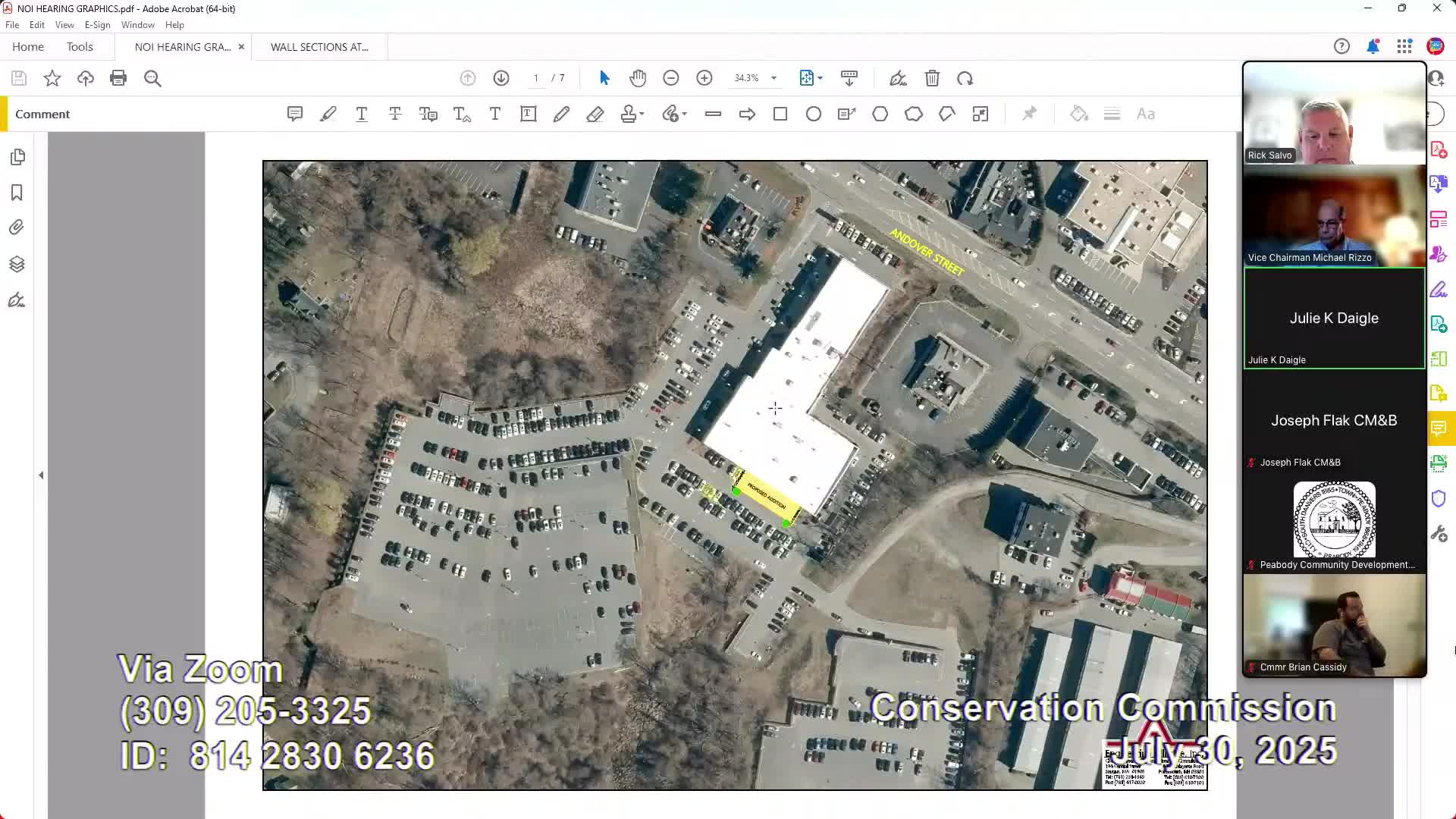Select the Text callout tool

[x=847, y=115]
